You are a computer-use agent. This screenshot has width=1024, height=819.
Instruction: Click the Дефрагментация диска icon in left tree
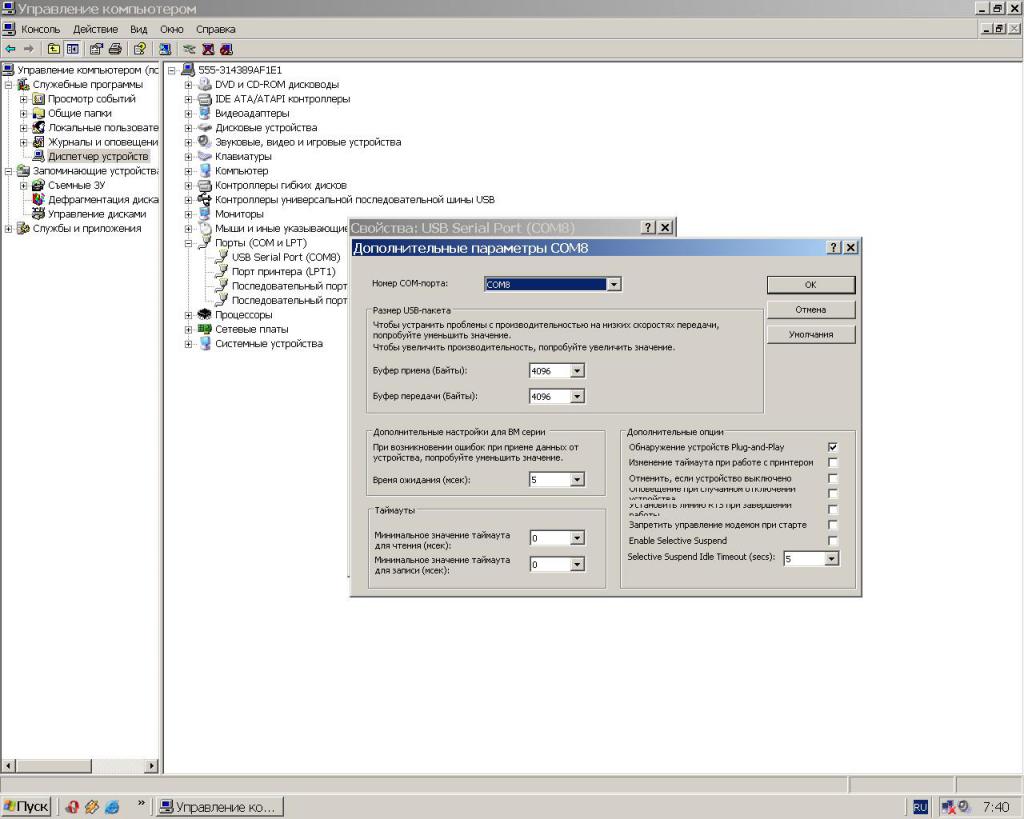(39, 200)
